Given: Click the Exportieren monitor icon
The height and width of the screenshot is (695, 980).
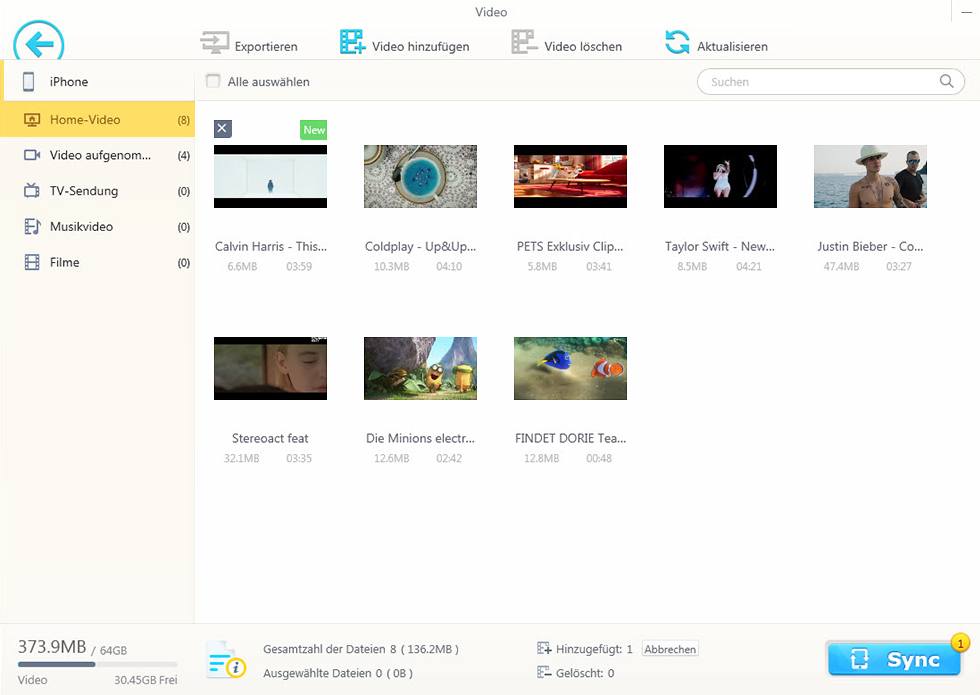Looking at the screenshot, I should (214, 43).
